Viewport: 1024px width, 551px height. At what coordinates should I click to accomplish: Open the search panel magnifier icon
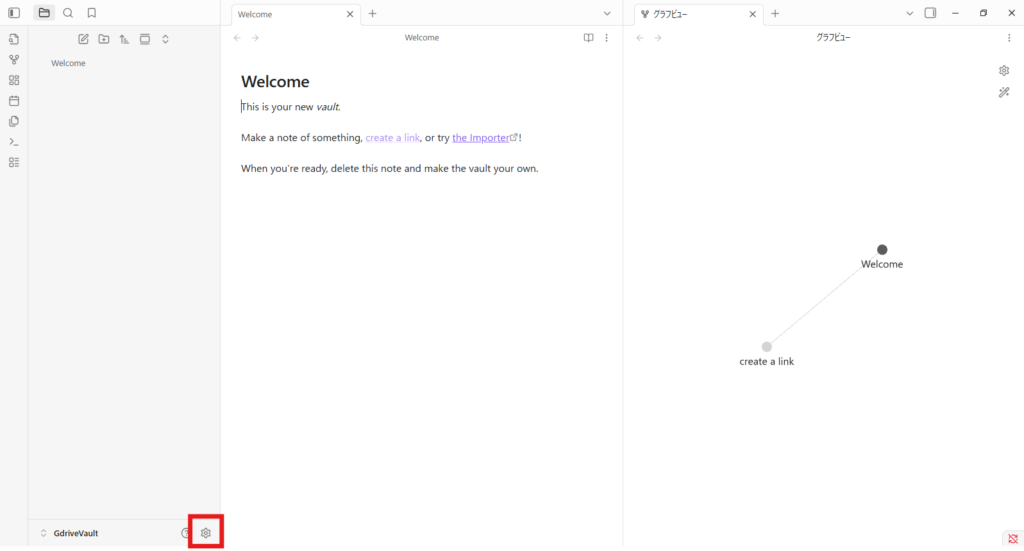tap(68, 13)
